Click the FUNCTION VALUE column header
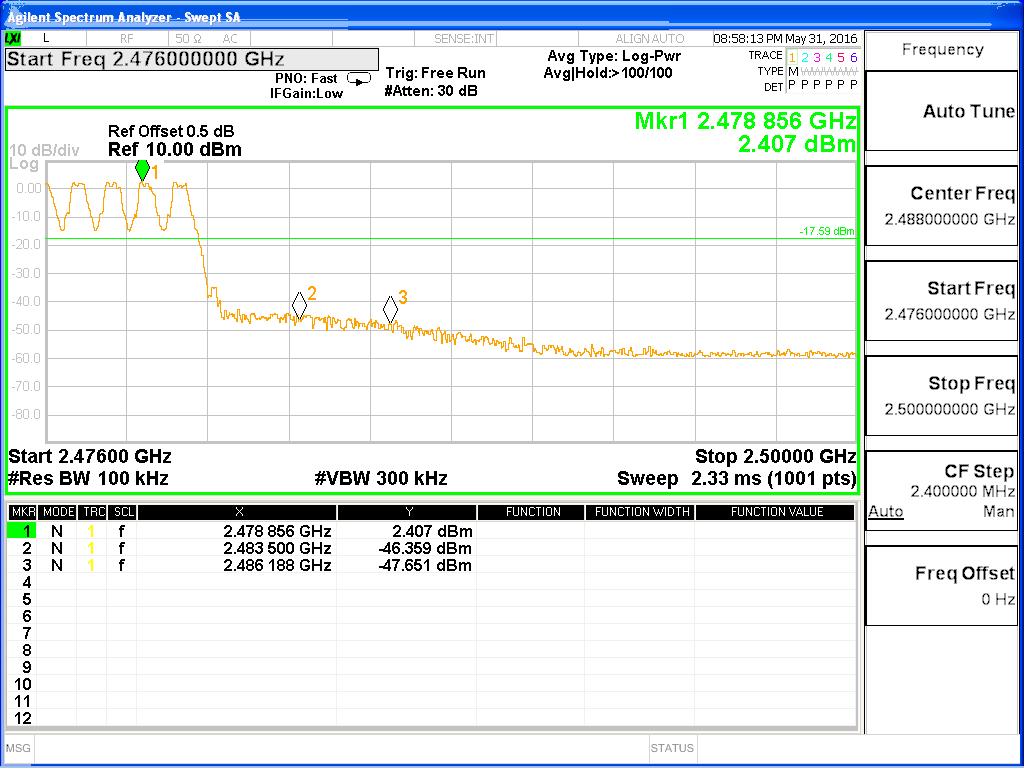The height and width of the screenshot is (768, 1024). (776, 512)
